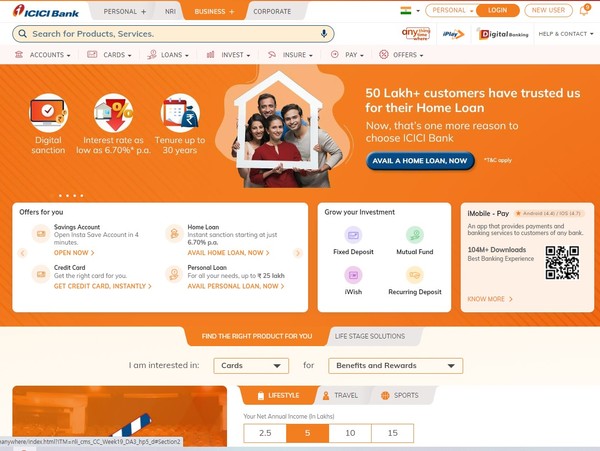Image resolution: width=600 pixels, height=451 pixels.
Task: Open iWish investment icon
Action: (353, 275)
